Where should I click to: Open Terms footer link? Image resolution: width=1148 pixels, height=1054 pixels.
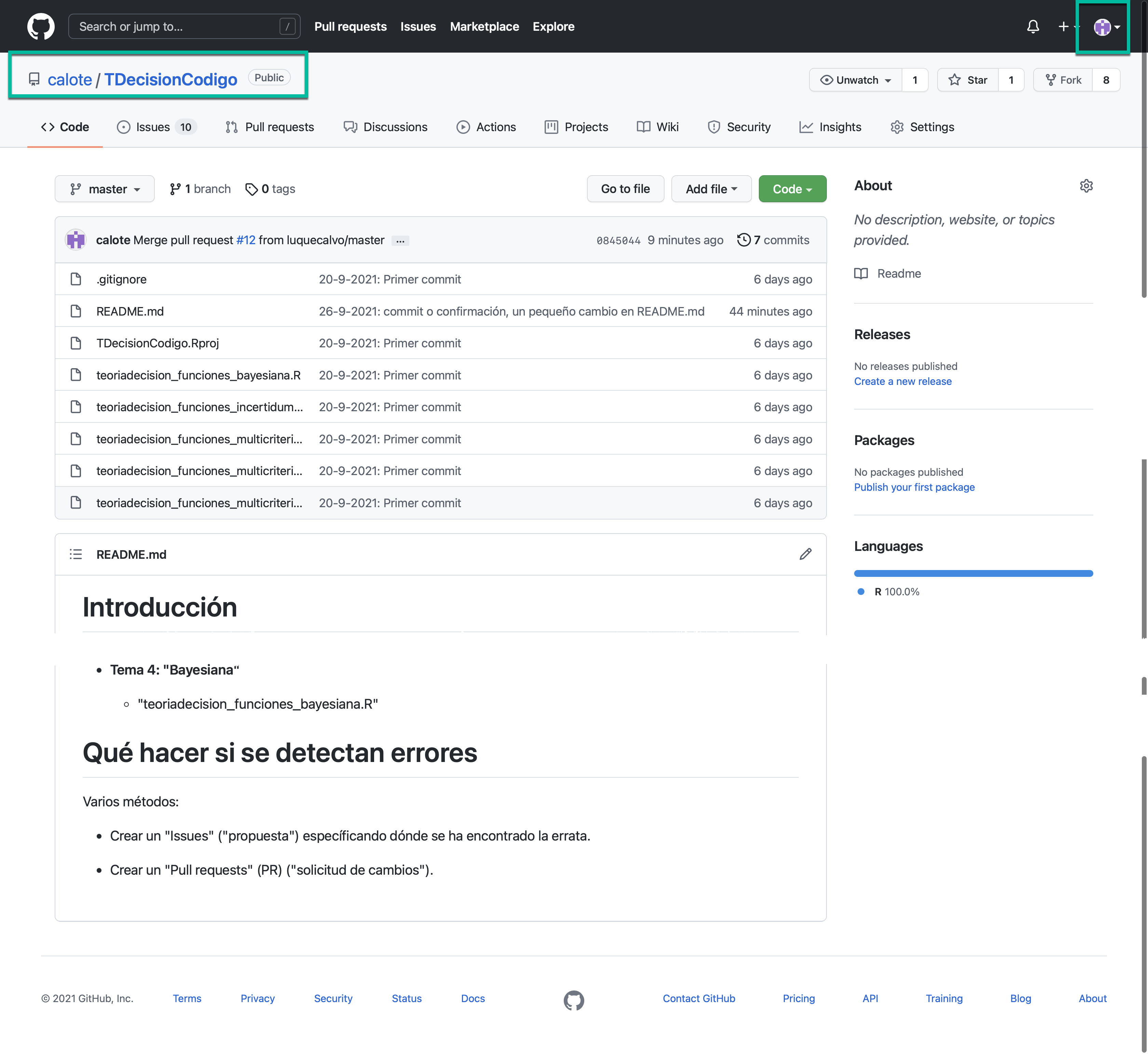click(187, 998)
